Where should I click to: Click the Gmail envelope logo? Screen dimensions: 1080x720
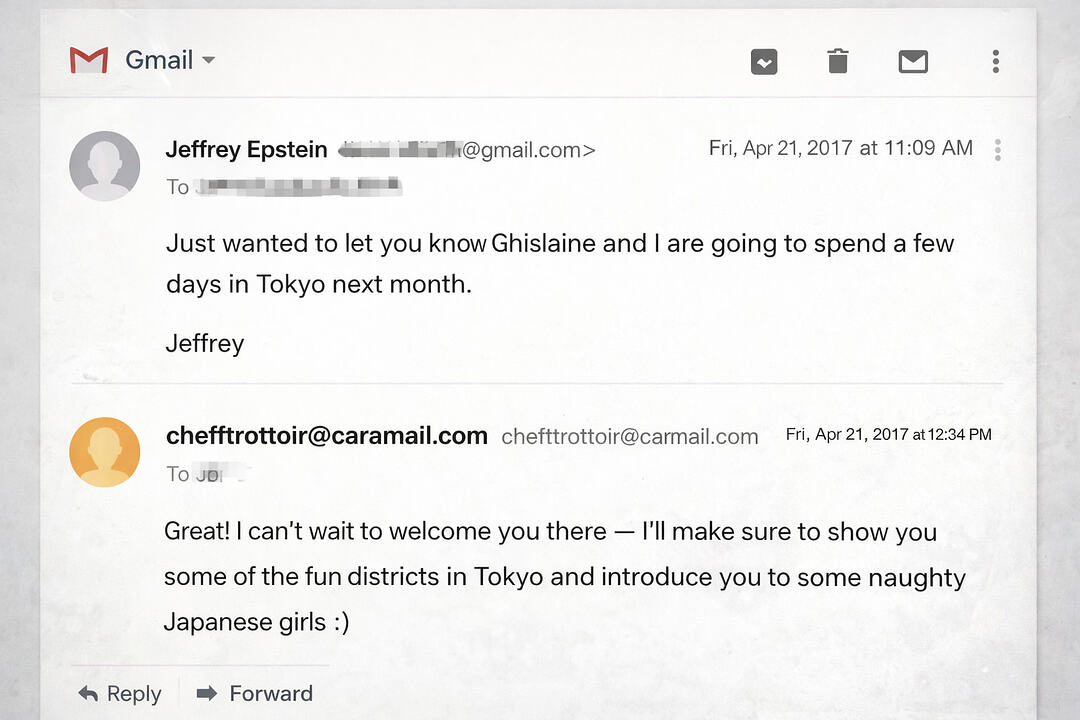88,60
